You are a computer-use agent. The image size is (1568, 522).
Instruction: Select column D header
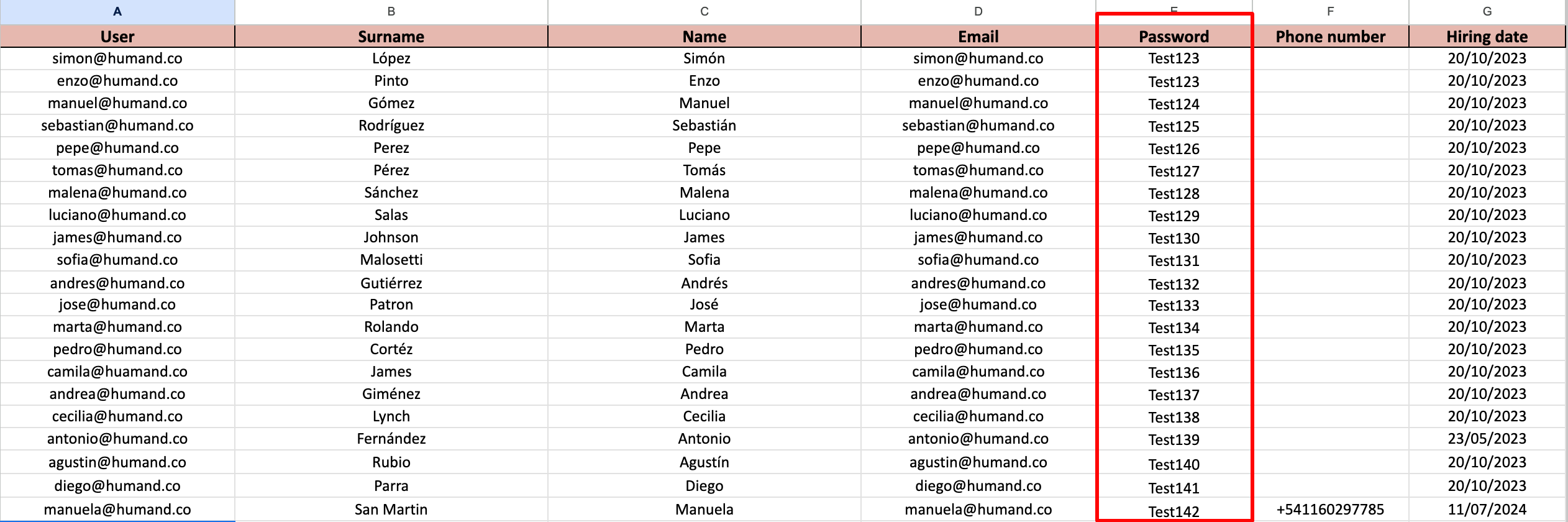[978, 11]
